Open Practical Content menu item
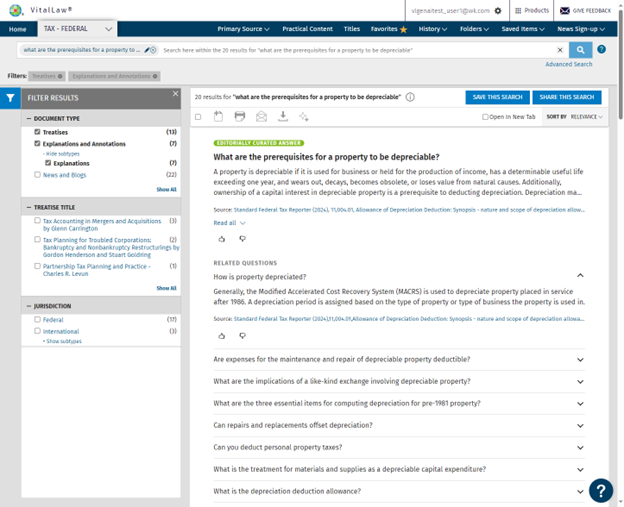The image size is (624, 507). point(307,29)
